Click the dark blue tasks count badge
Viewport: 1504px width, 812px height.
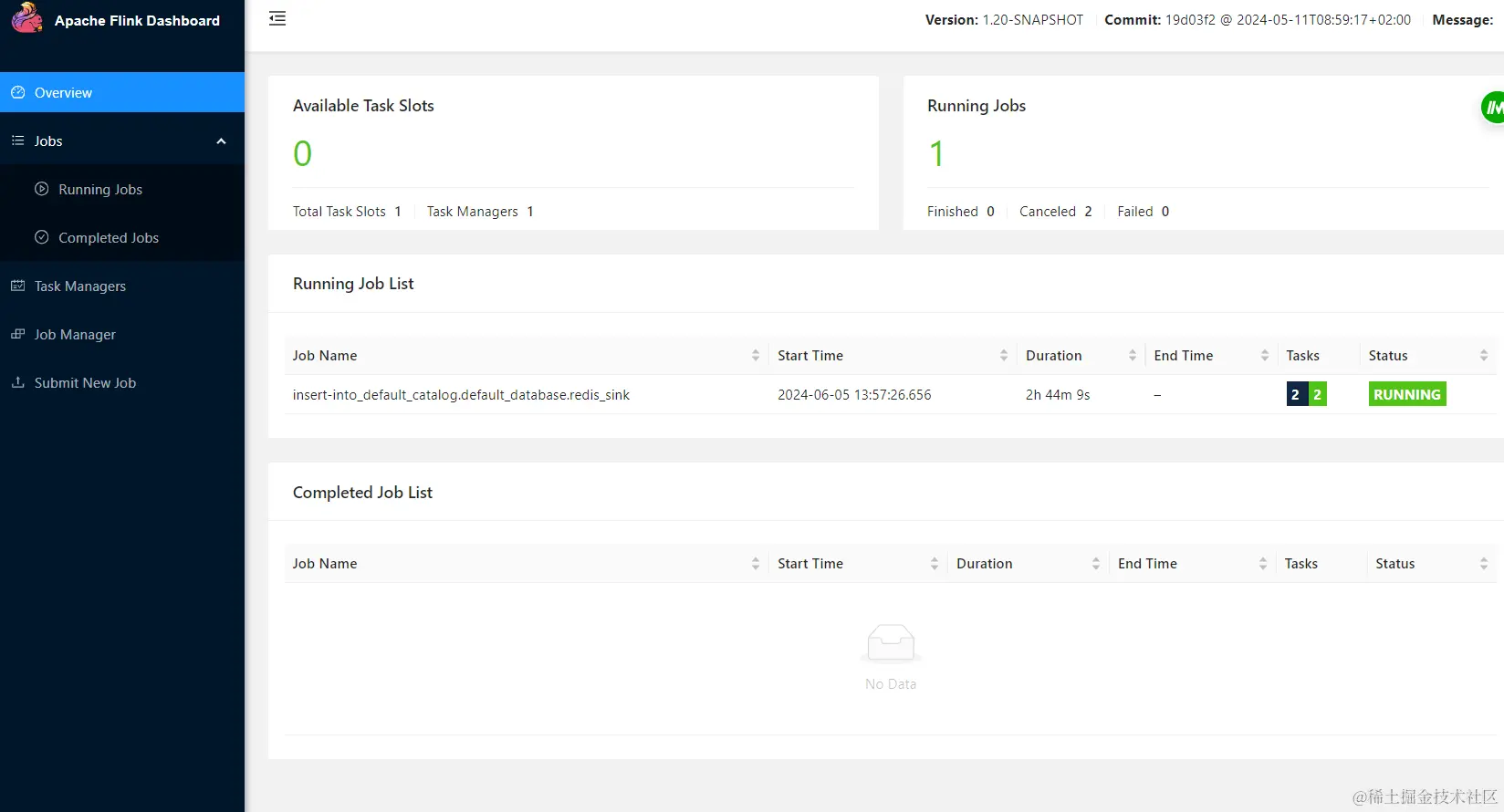tap(1296, 394)
